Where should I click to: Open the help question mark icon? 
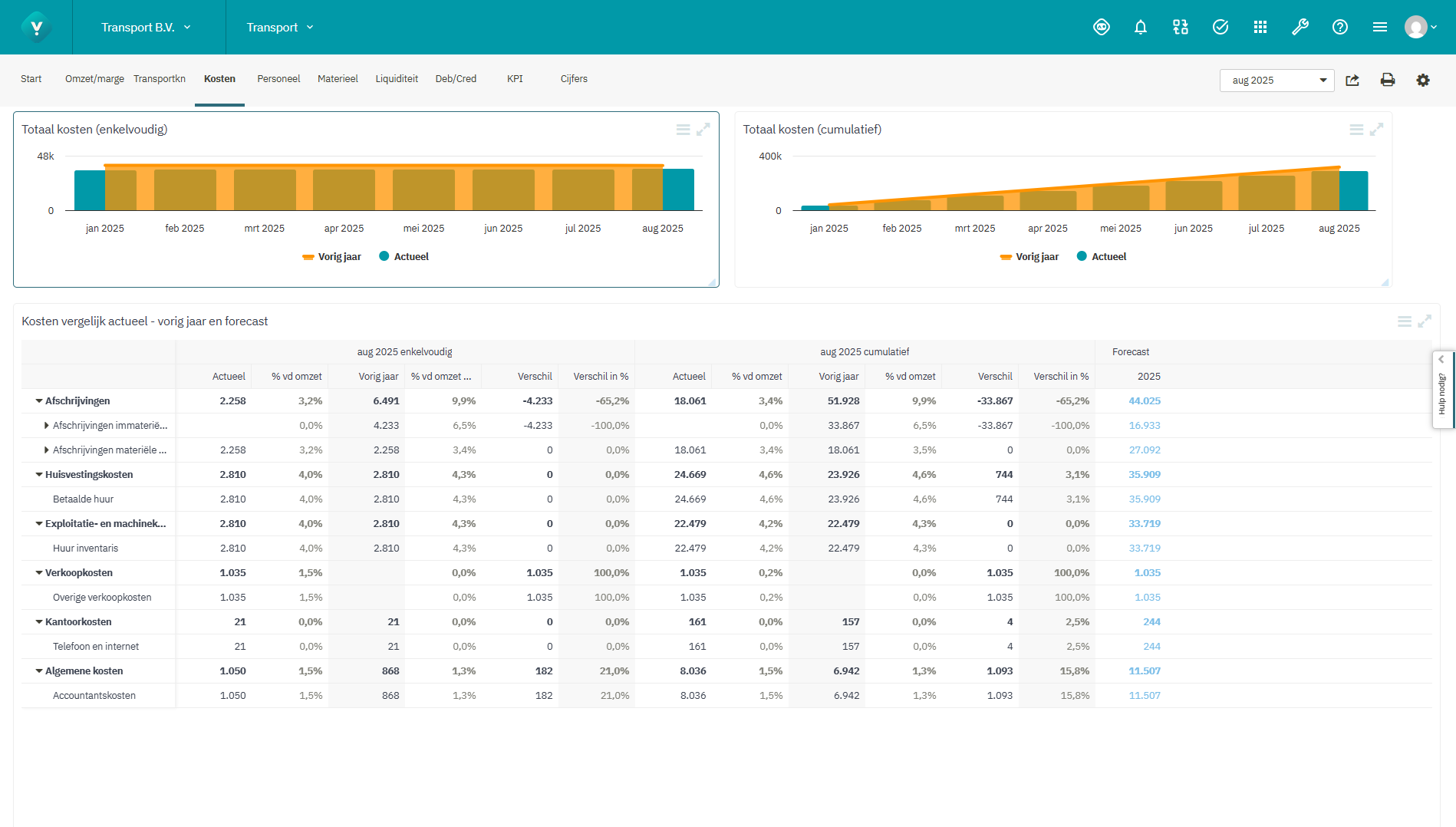[x=1340, y=27]
